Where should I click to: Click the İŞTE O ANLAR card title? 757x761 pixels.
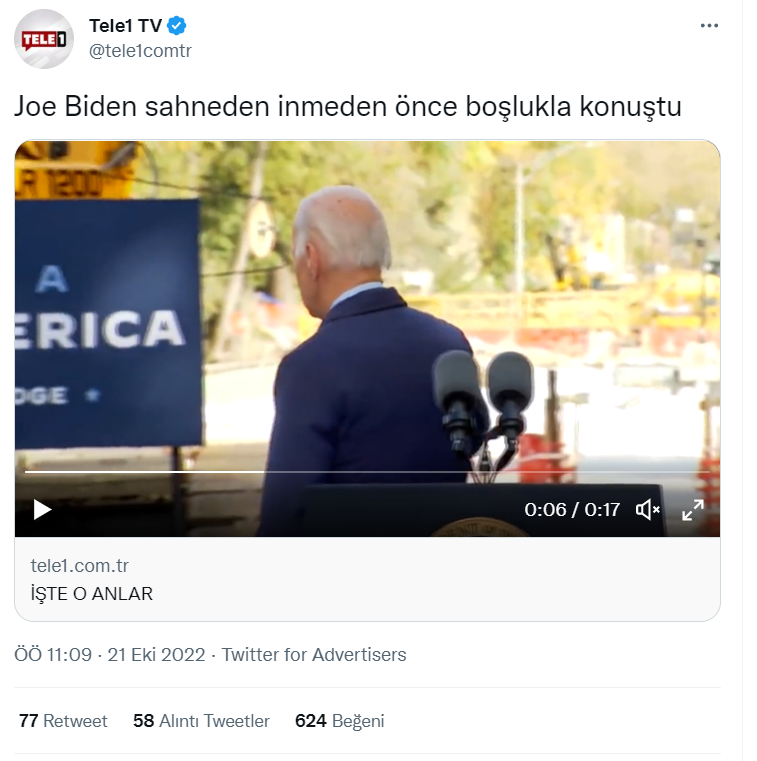click(92, 594)
